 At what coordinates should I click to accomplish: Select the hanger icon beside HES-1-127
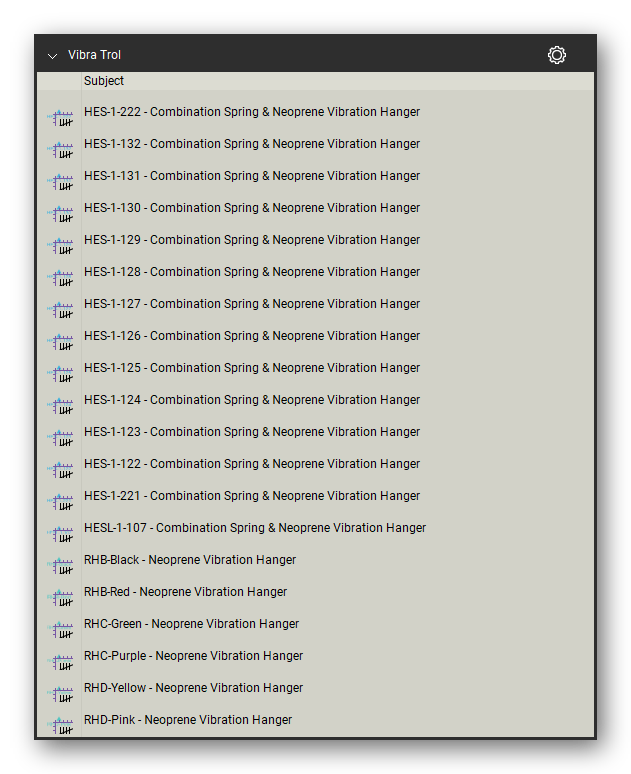(x=60, y=310)
